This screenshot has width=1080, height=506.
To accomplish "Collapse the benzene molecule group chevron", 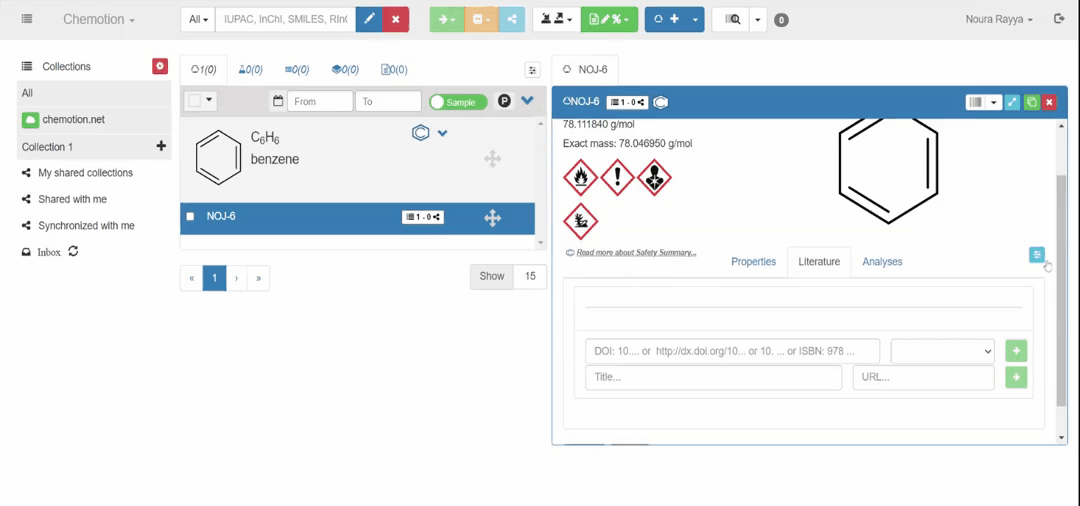I will (x=443, y=133).
